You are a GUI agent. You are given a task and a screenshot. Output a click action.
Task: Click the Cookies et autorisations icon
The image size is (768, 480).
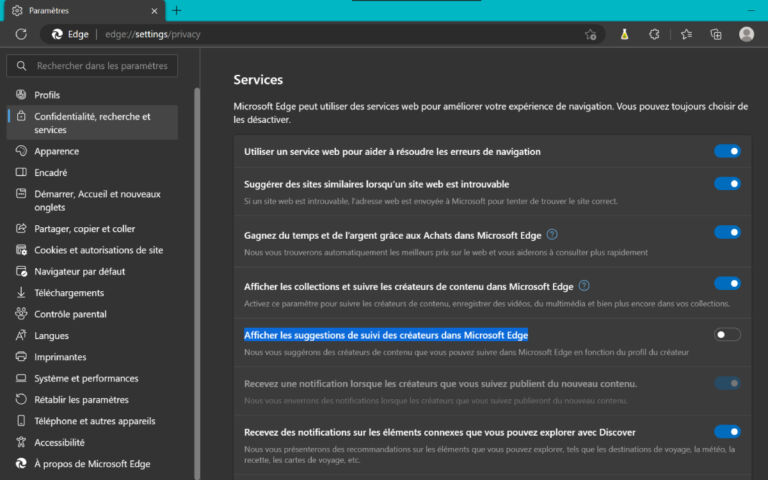tap(21, 250)
